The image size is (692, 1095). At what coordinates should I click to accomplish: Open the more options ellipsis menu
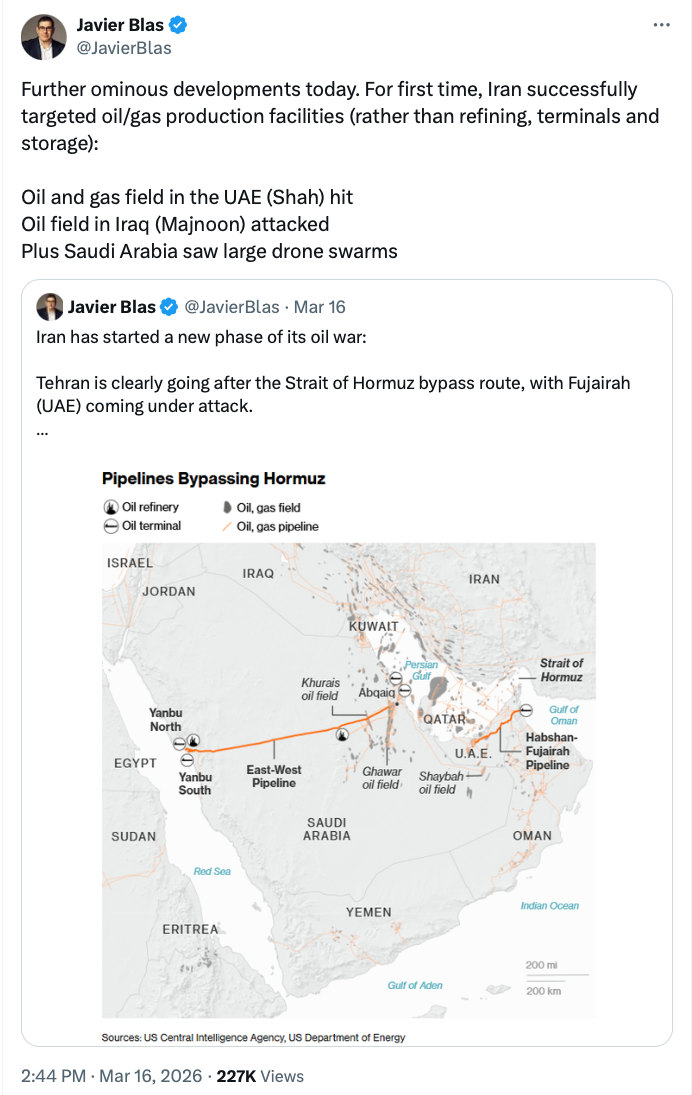pyautogui.click(x=661, y=25)
